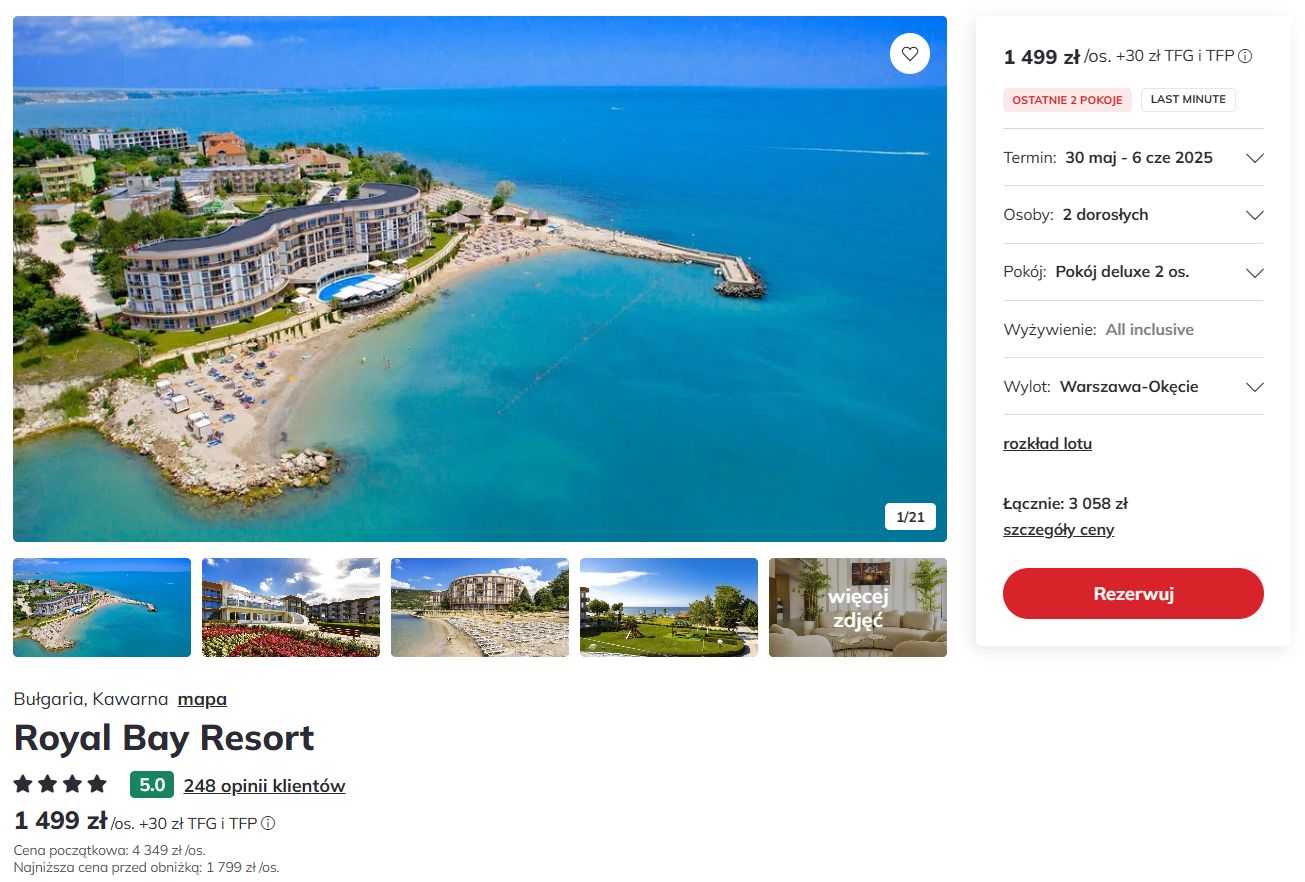Open szczegóły ceny link
The width and height of the screenshot is (1305, 882).
click(1058, 530)
